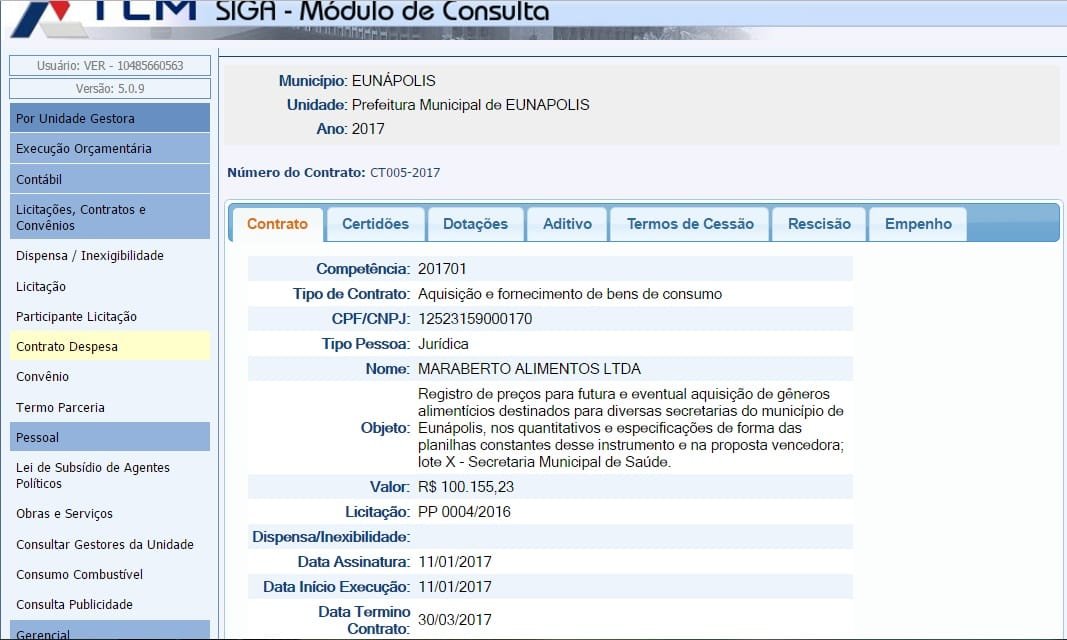
Task: View the Rescisão tab
Action: tap(818, 224)
